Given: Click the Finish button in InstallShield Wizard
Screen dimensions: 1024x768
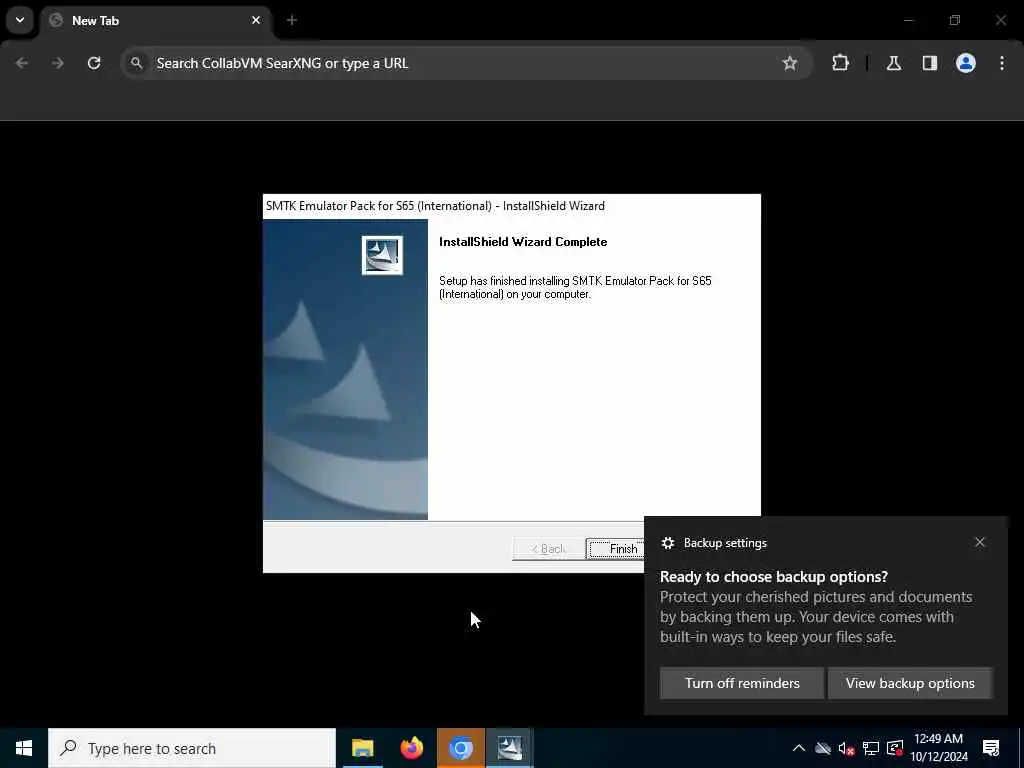Looking at the screenshot, I should (616, 549).
